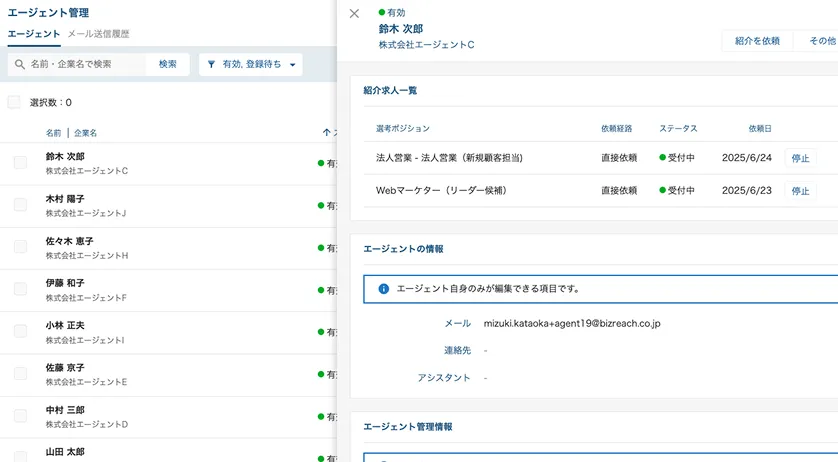Viewport: 838px width, 462px height.
Task: Click the search magnifier icon
Action: pyautogui.click(x=20, y=64)
